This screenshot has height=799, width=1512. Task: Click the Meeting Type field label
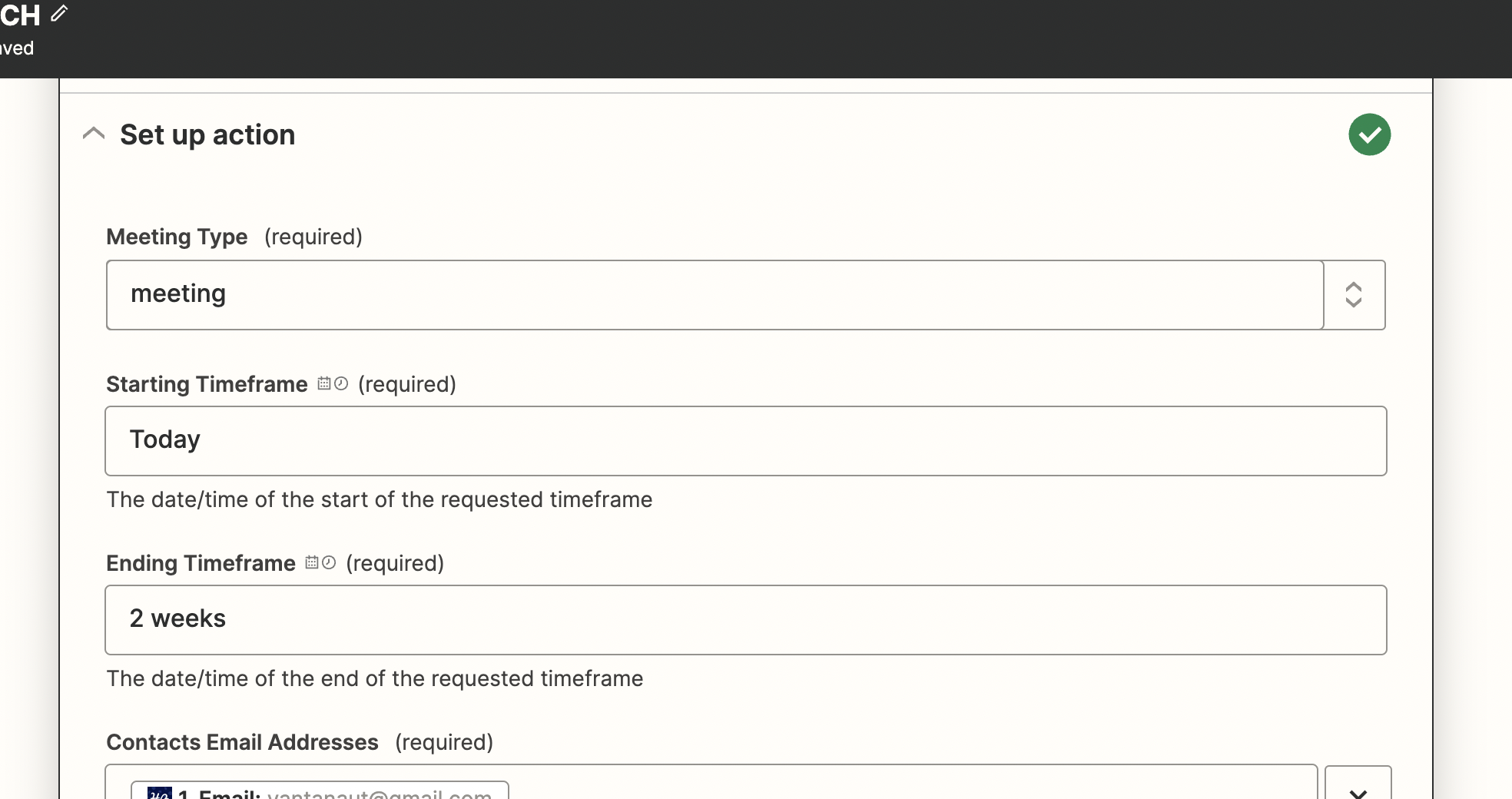click(177, 237)
